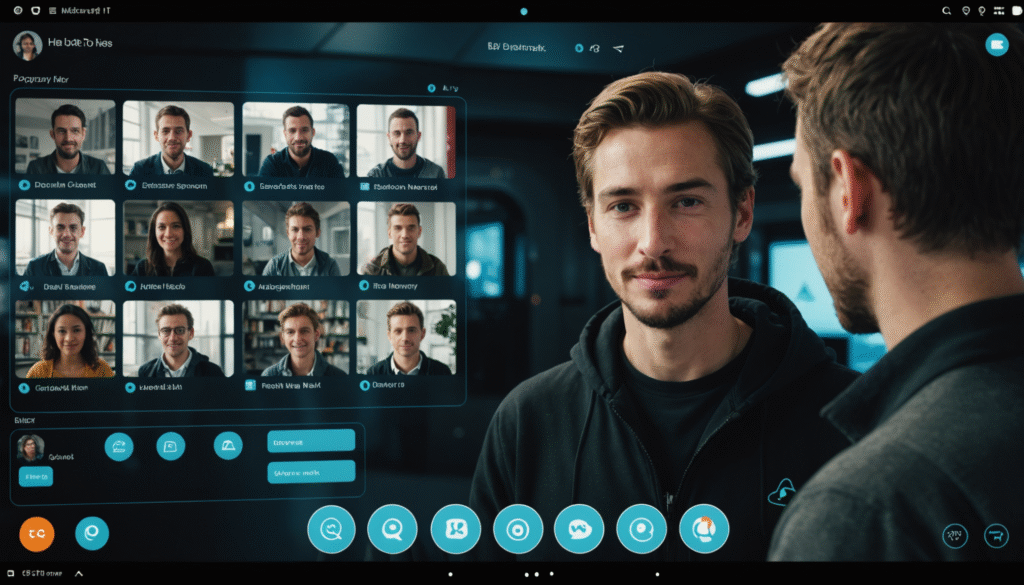Select the tile of the man in an olive jacket

coord(406,238)
